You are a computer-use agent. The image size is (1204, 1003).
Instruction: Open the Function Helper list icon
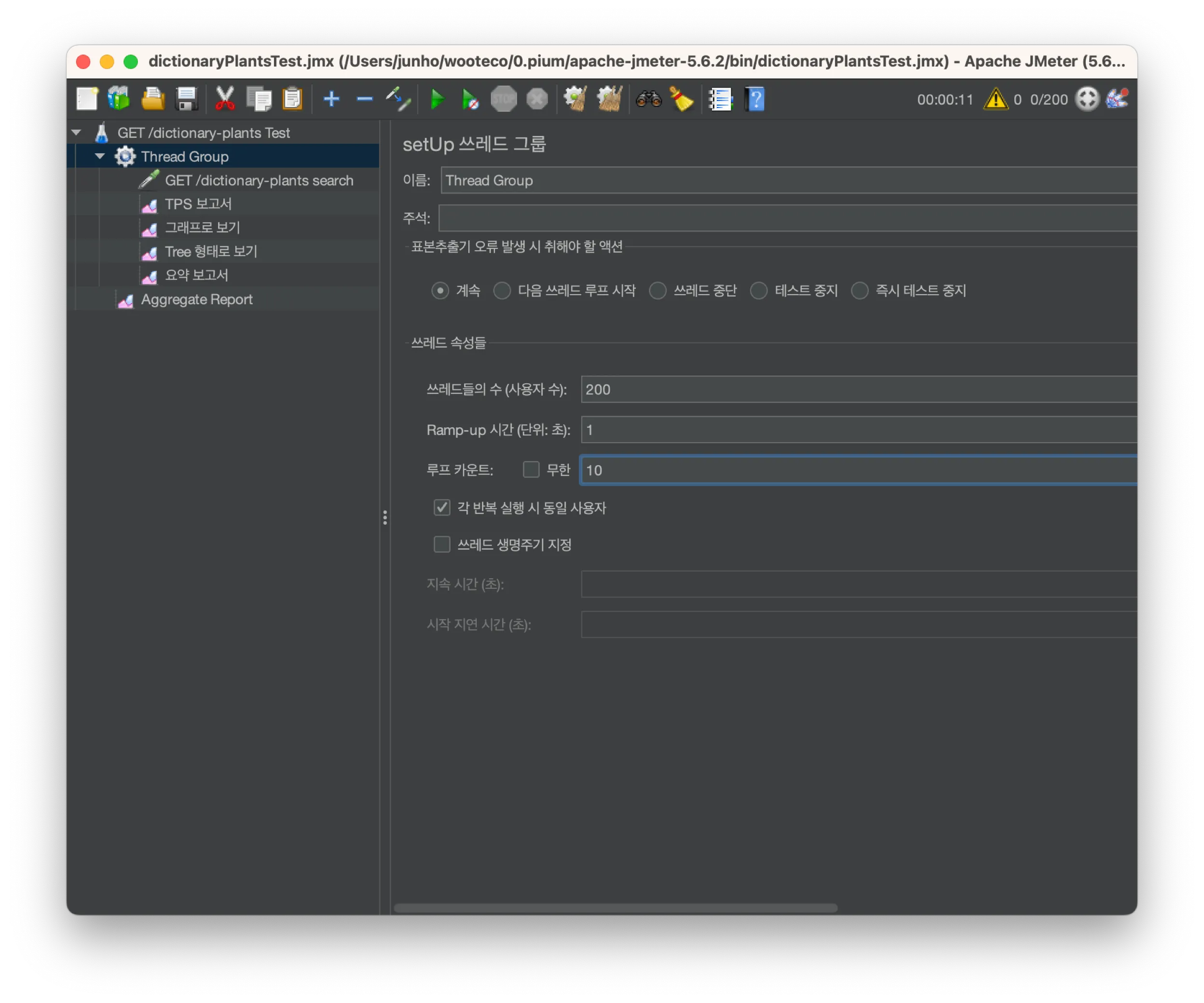(x=720, y=100)
